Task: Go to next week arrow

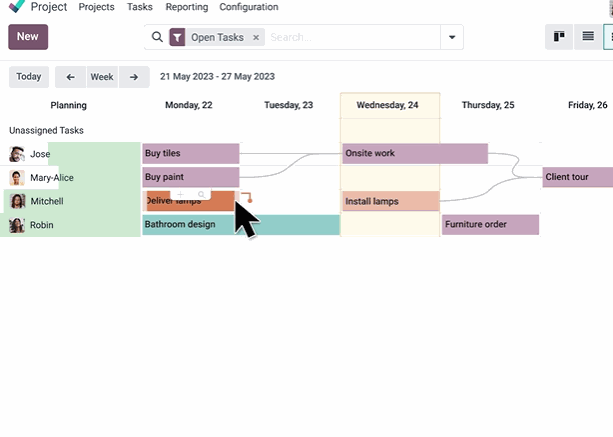Action: click(134, 77)
